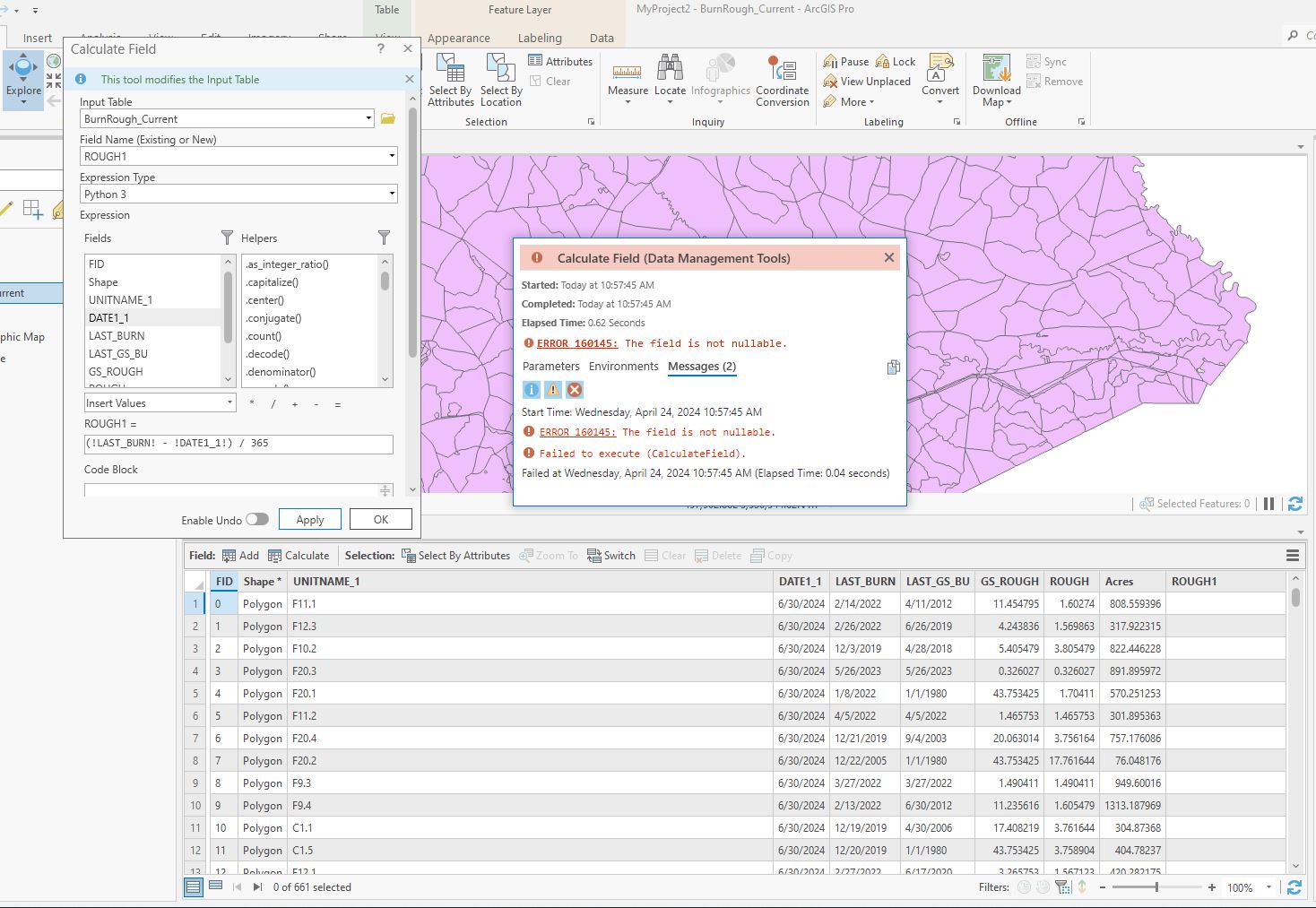This screenshot has width=1316, height=908.
Task: Click the Apply button
Action: click(310, 519)
